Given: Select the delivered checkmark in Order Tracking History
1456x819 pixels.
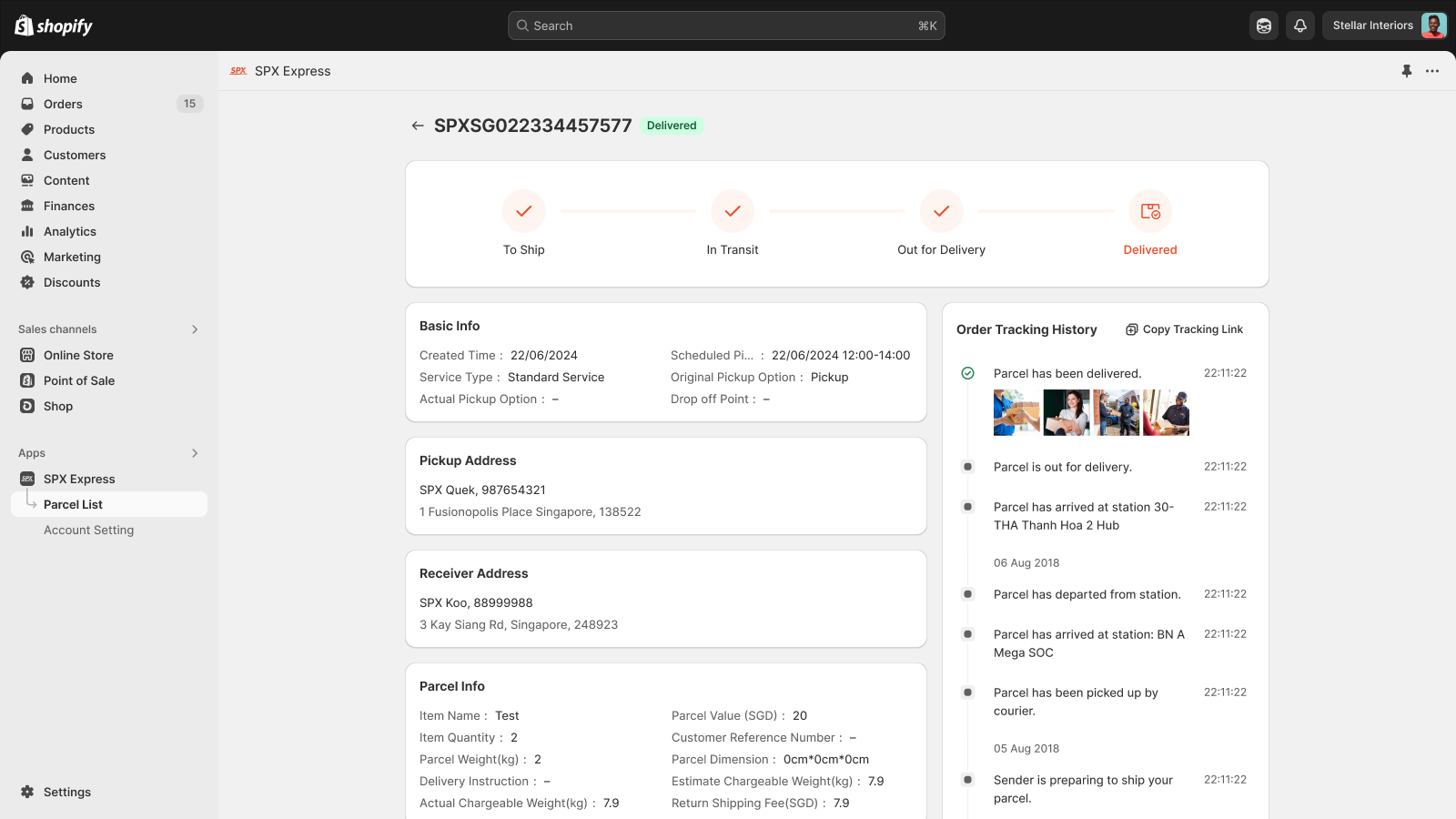Looking at the screenshot, I should click(x=966, y=373).
